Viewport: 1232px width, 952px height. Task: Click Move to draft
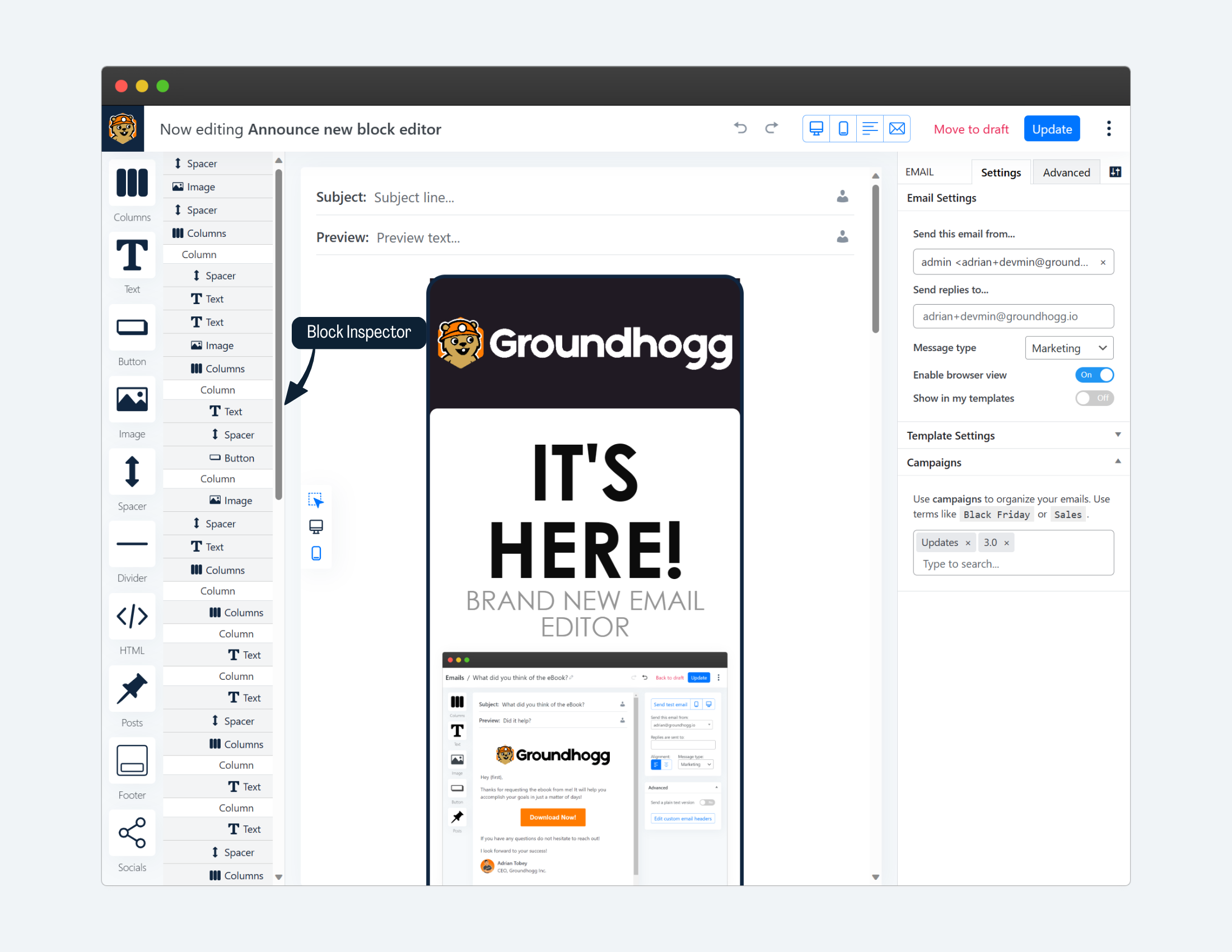[x=971, y=129]
